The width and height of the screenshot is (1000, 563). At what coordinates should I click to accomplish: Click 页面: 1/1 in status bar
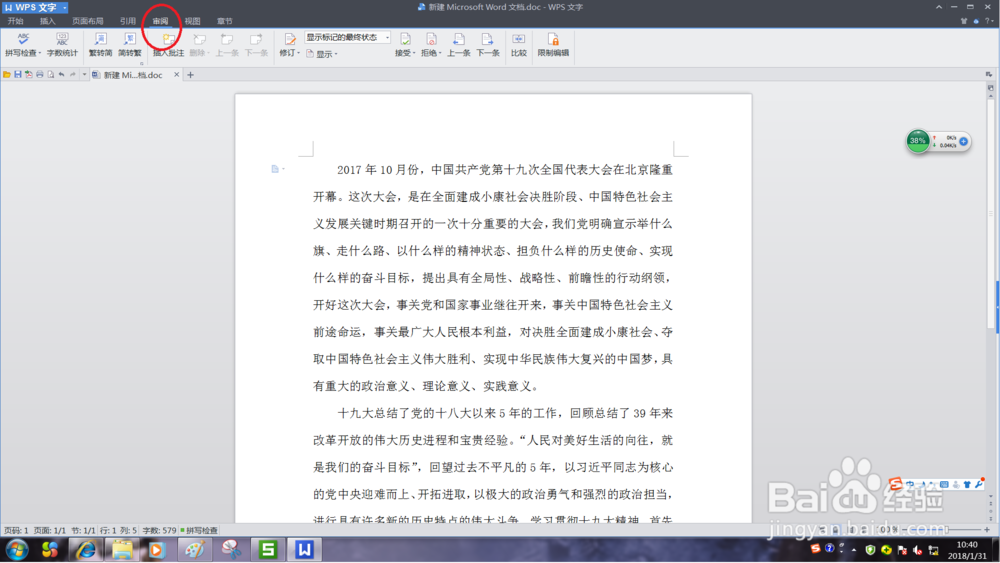pyautogui.click(x=50, y=530)
